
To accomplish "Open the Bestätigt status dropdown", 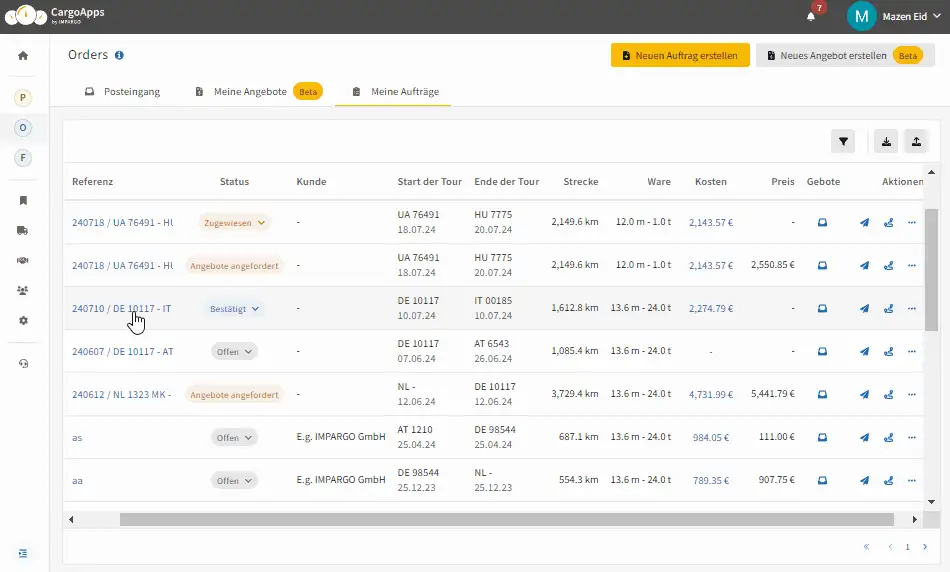I will pyautogui.click(x=234, y=309).
